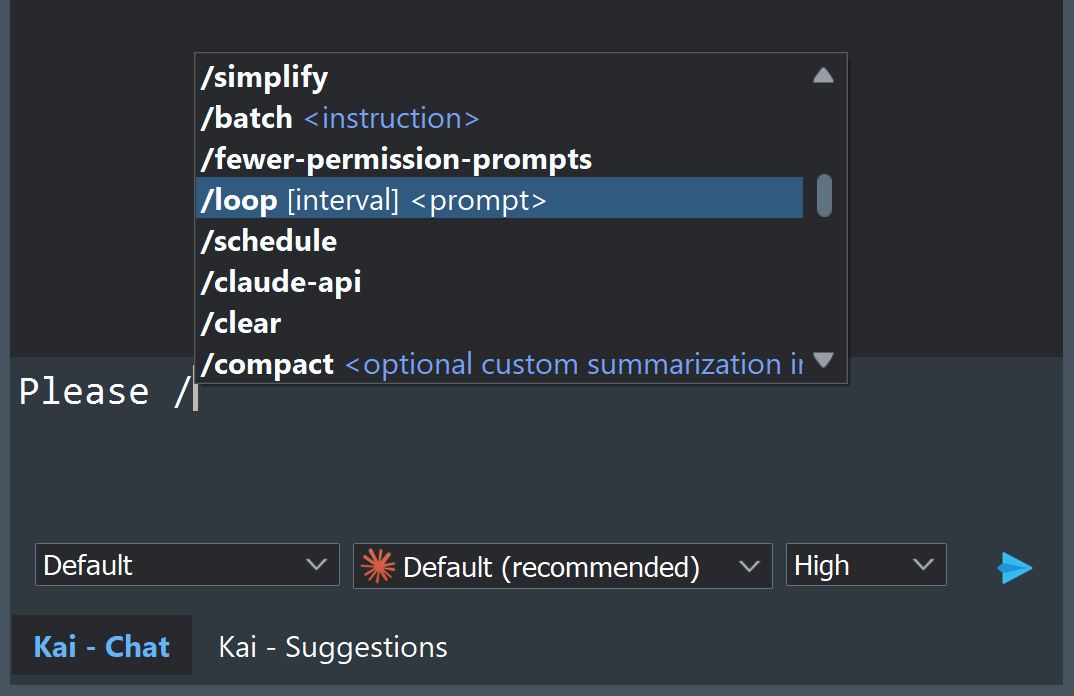Viewport: 1074px width, 696px height.
Task: Select the /simplify command
Action: (x=499, y=77)
